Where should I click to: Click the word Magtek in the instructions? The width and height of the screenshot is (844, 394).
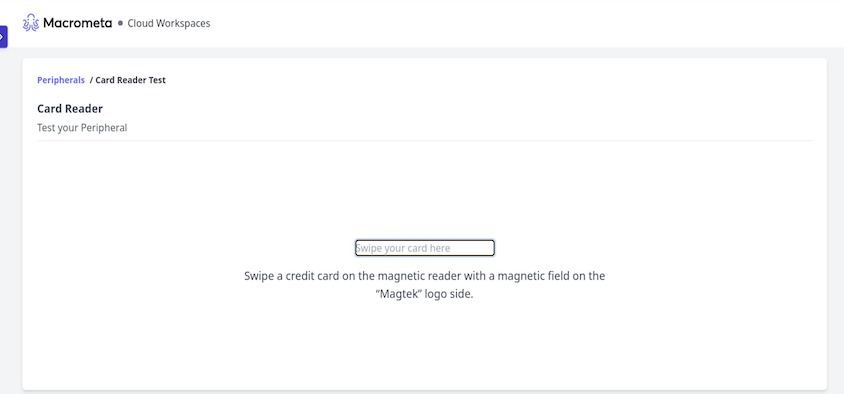click(x=399, y=295)
